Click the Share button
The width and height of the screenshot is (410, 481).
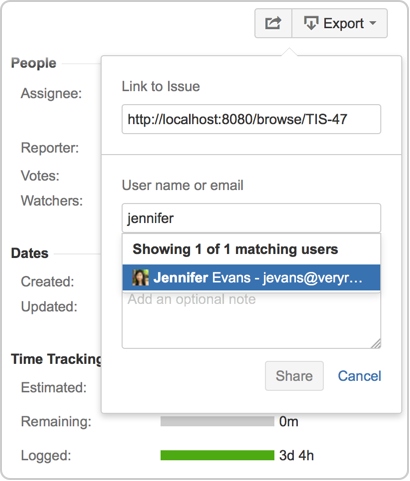(x=294, y=376)
